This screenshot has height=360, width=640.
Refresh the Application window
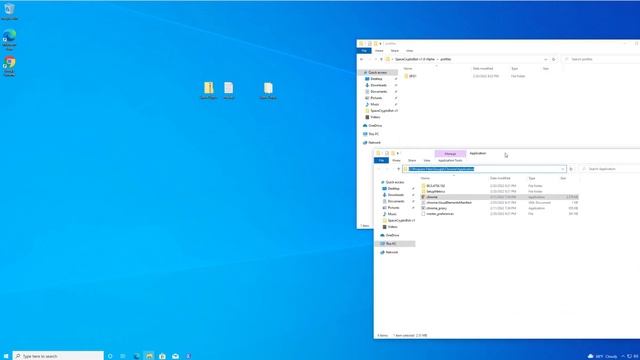tap(571, 169)
